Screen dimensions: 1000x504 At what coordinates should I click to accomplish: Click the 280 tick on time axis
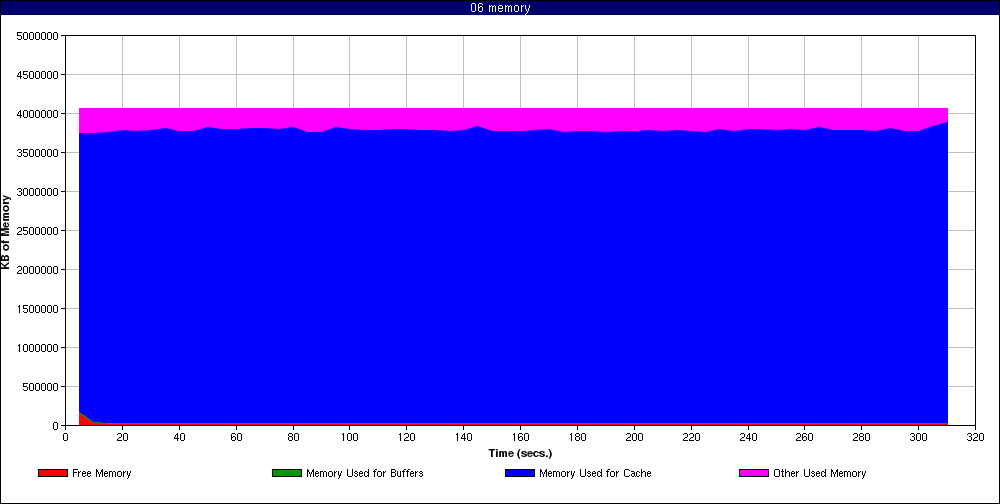click(862, 438)
